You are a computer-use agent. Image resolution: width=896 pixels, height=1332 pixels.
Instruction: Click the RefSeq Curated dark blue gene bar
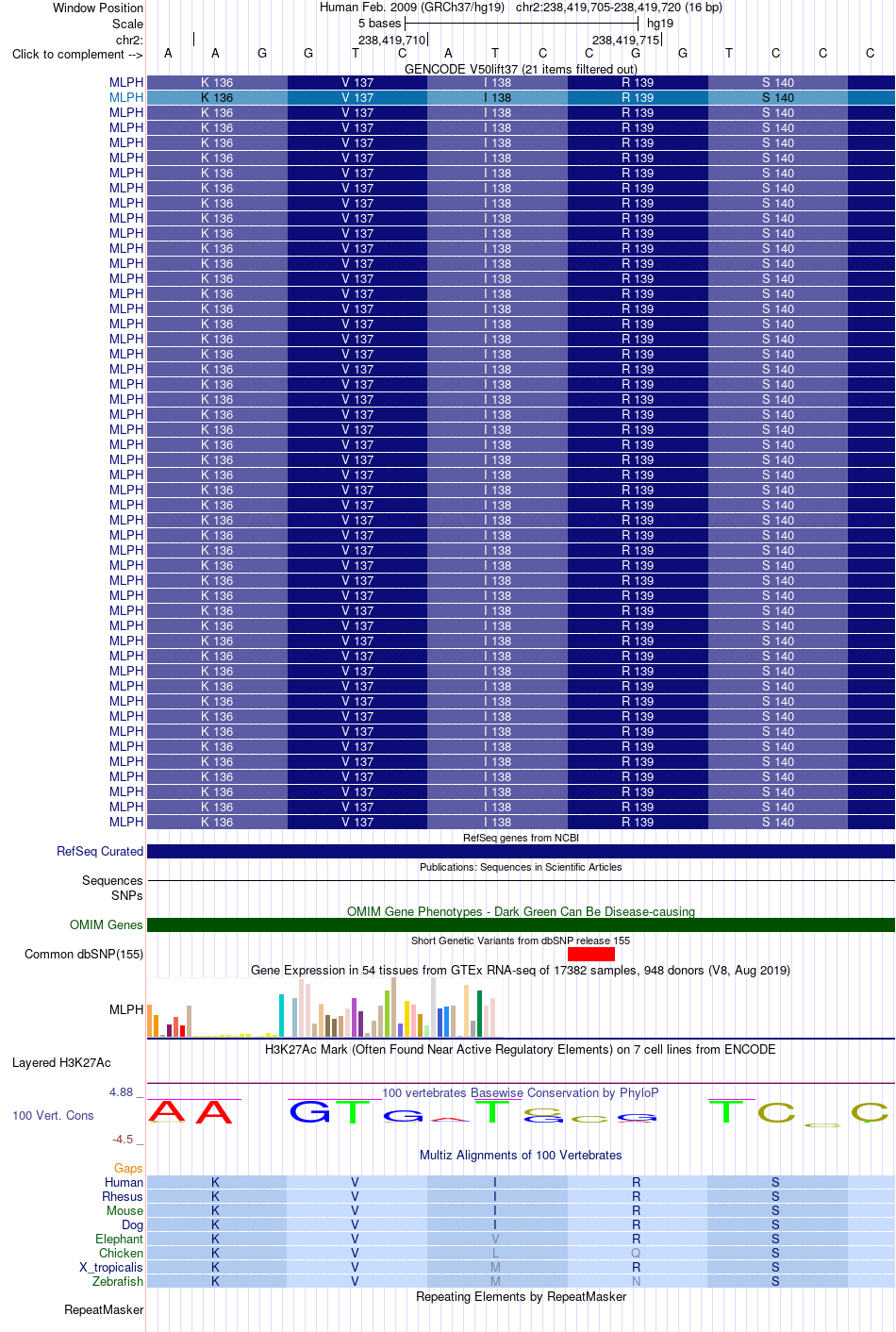[x=521, y=851]
